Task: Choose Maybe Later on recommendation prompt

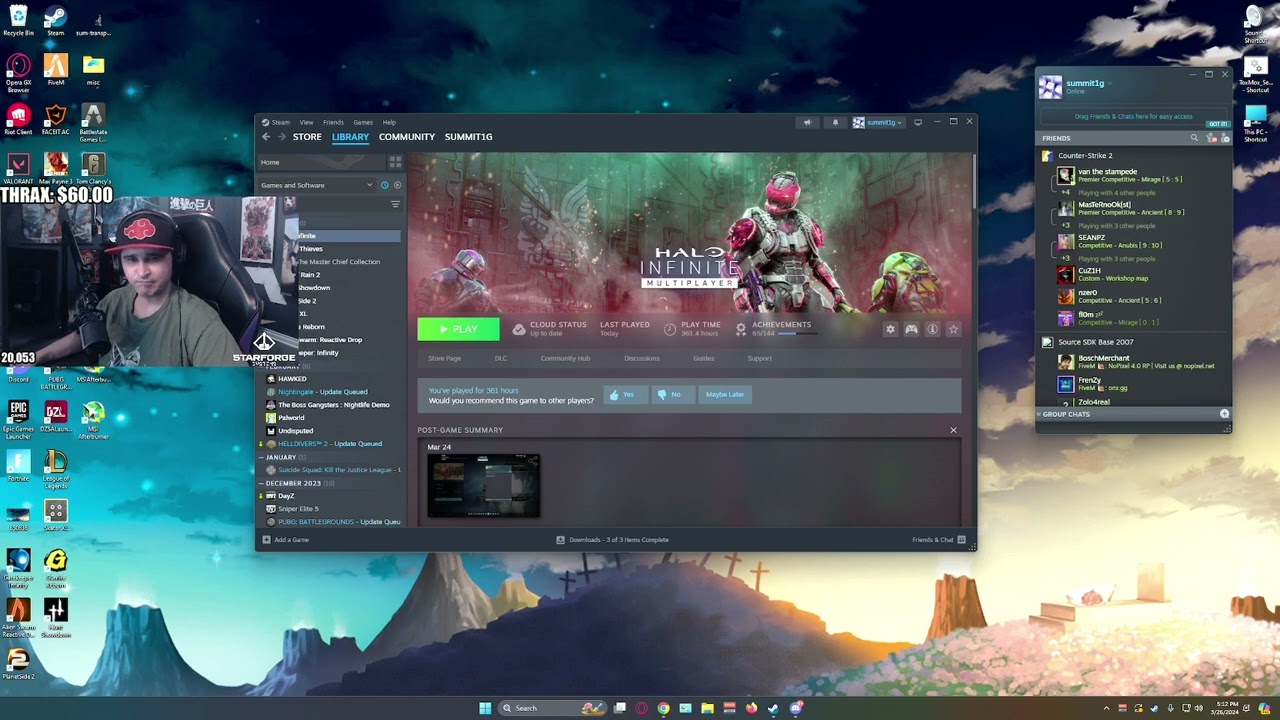Action: coord(725,394)
